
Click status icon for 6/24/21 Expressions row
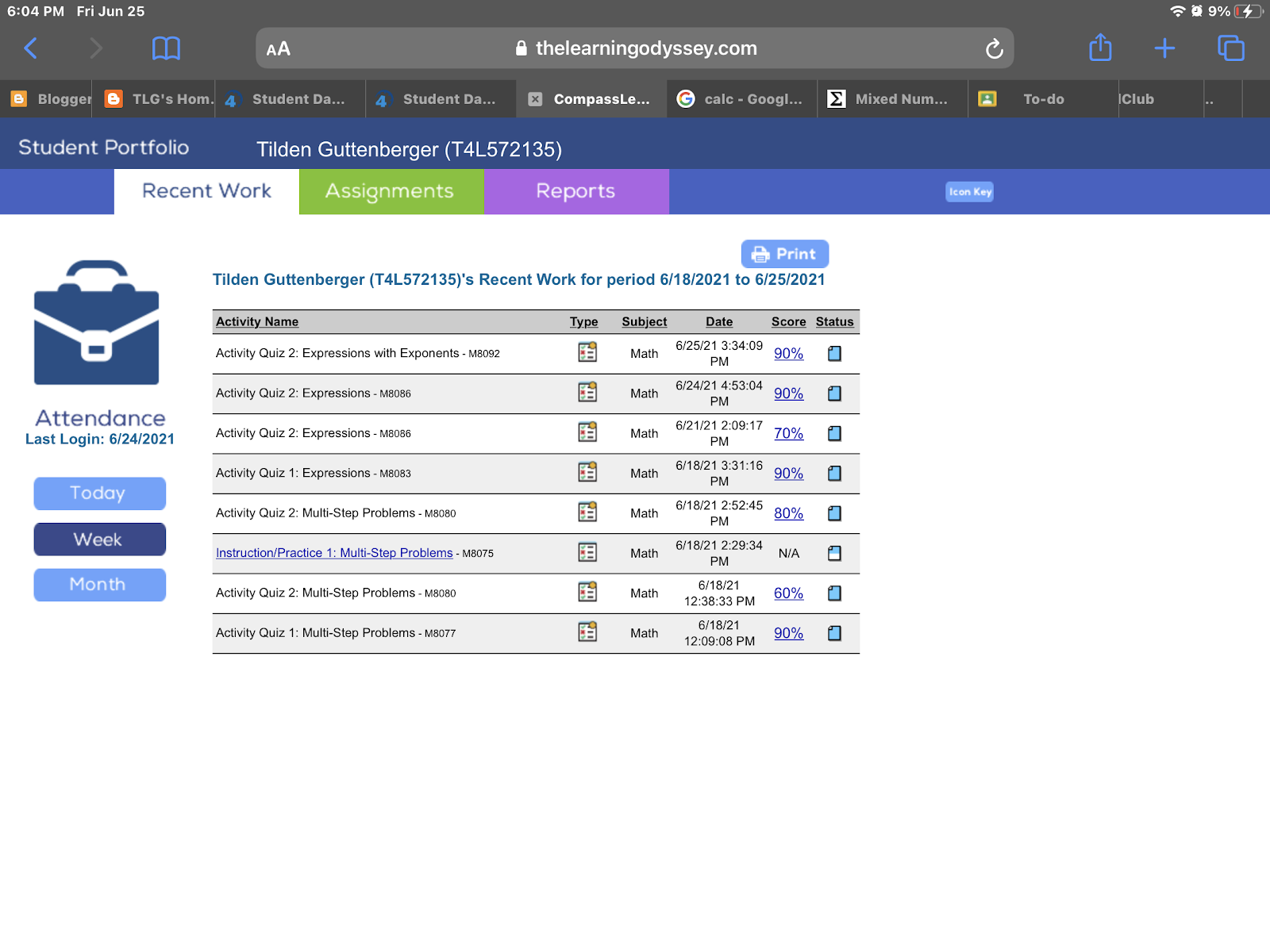(834, 393)
